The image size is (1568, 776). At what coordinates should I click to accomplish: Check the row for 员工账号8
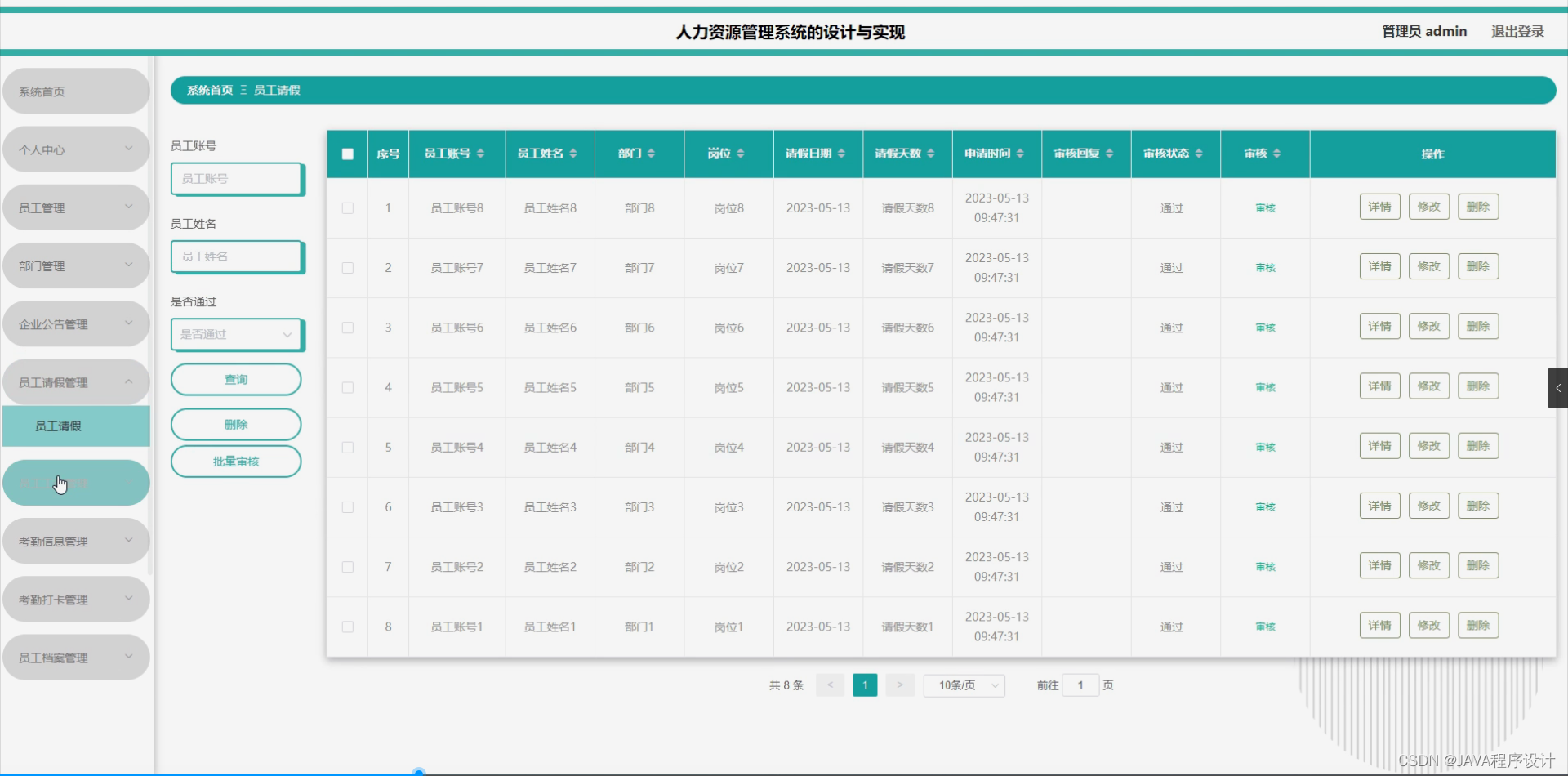click(348, 208)
